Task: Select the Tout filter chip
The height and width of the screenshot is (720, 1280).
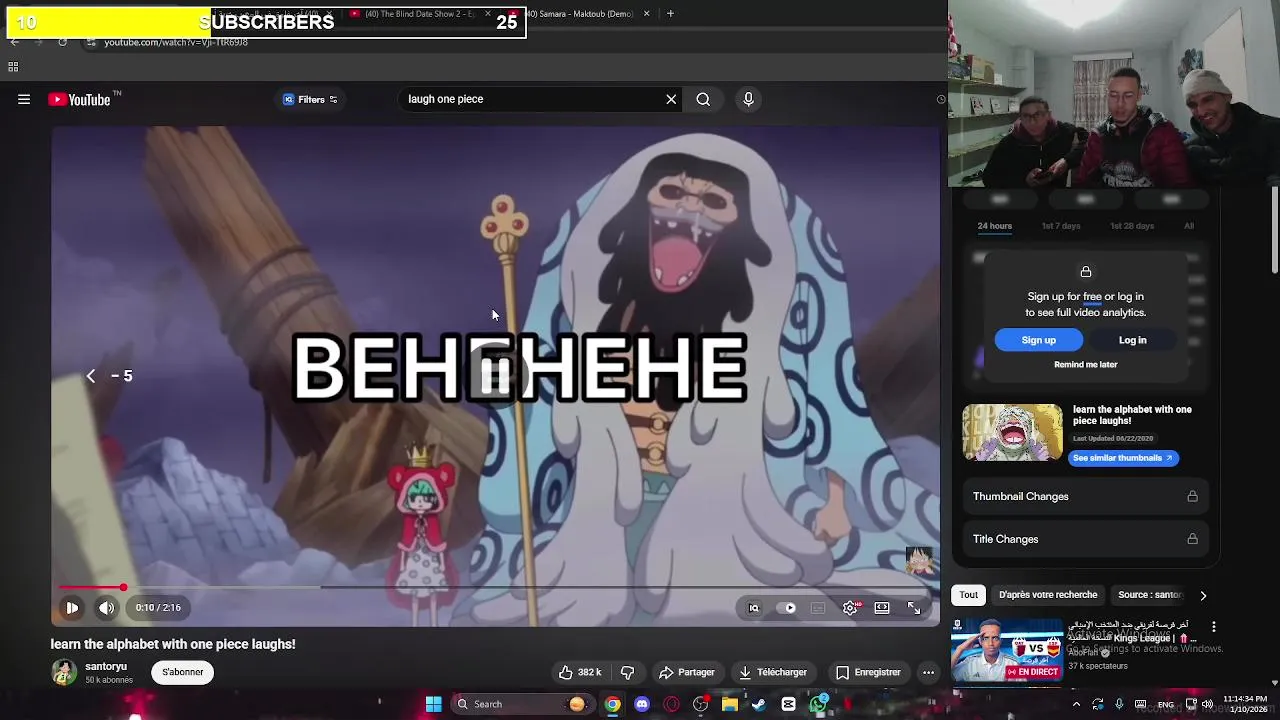Action: click(969, 595)
